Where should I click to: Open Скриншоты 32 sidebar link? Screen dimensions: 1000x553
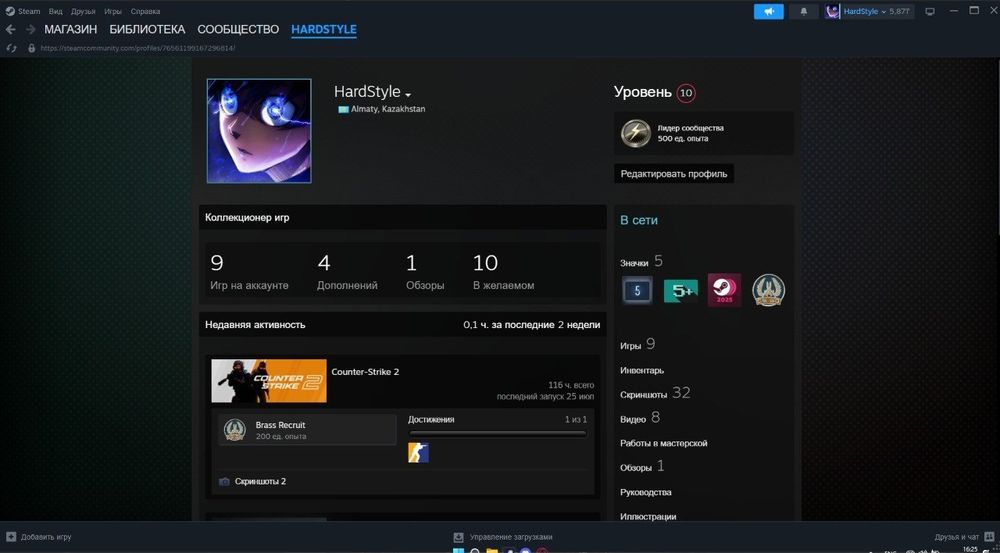click(x=655, y=394)
